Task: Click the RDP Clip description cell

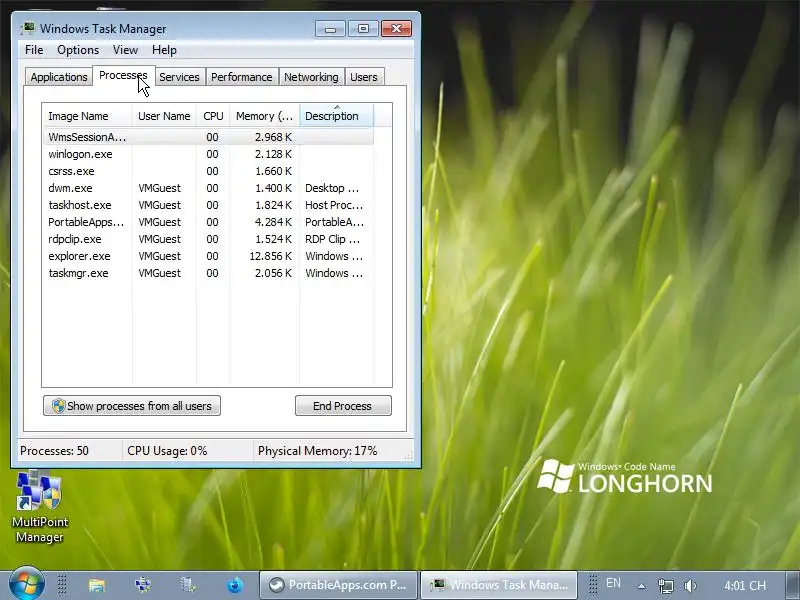Action: coord(332,239)
